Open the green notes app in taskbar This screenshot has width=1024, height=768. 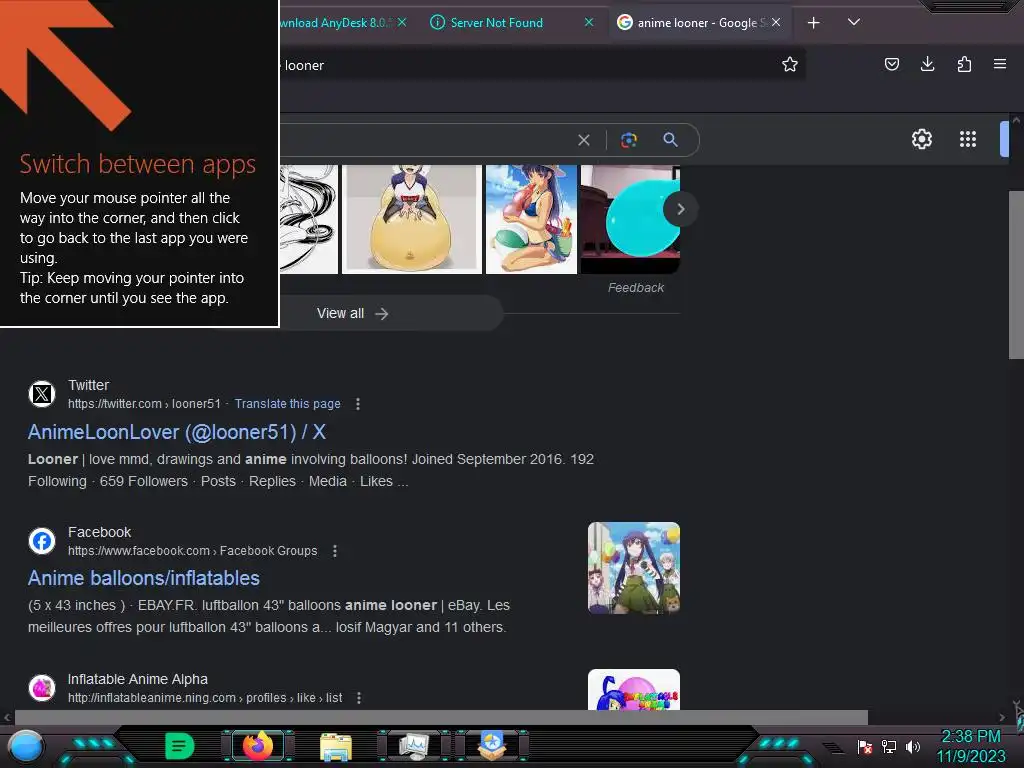click(179, 746)
